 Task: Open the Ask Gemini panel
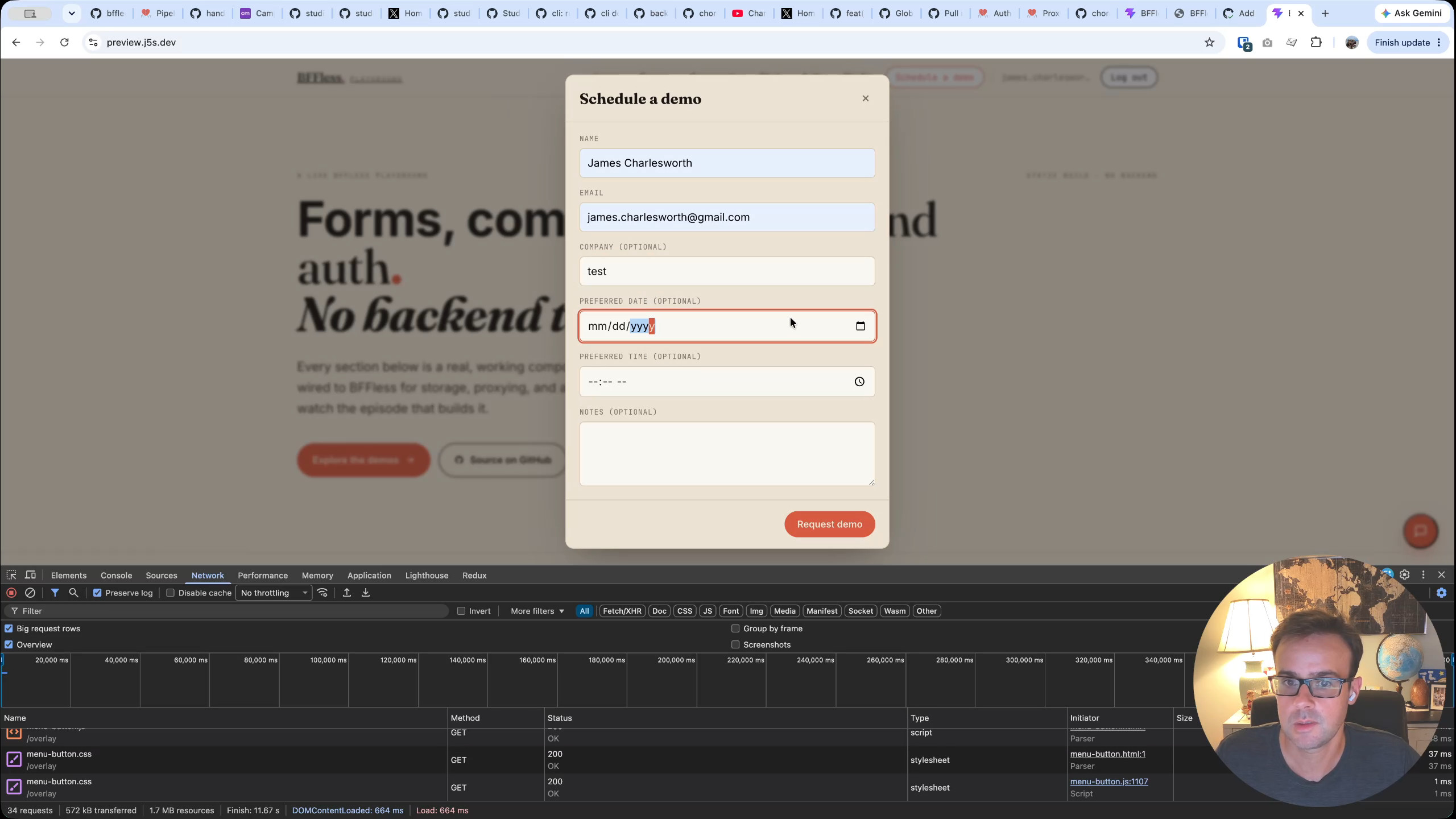(x=1411, y=13)
